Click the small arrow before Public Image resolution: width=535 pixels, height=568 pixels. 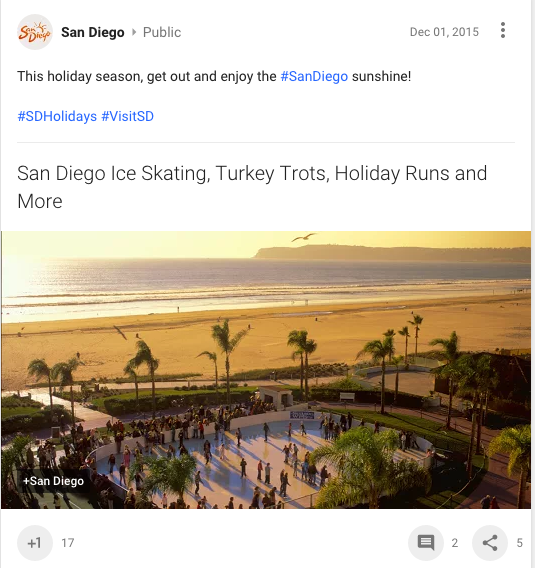134,32
